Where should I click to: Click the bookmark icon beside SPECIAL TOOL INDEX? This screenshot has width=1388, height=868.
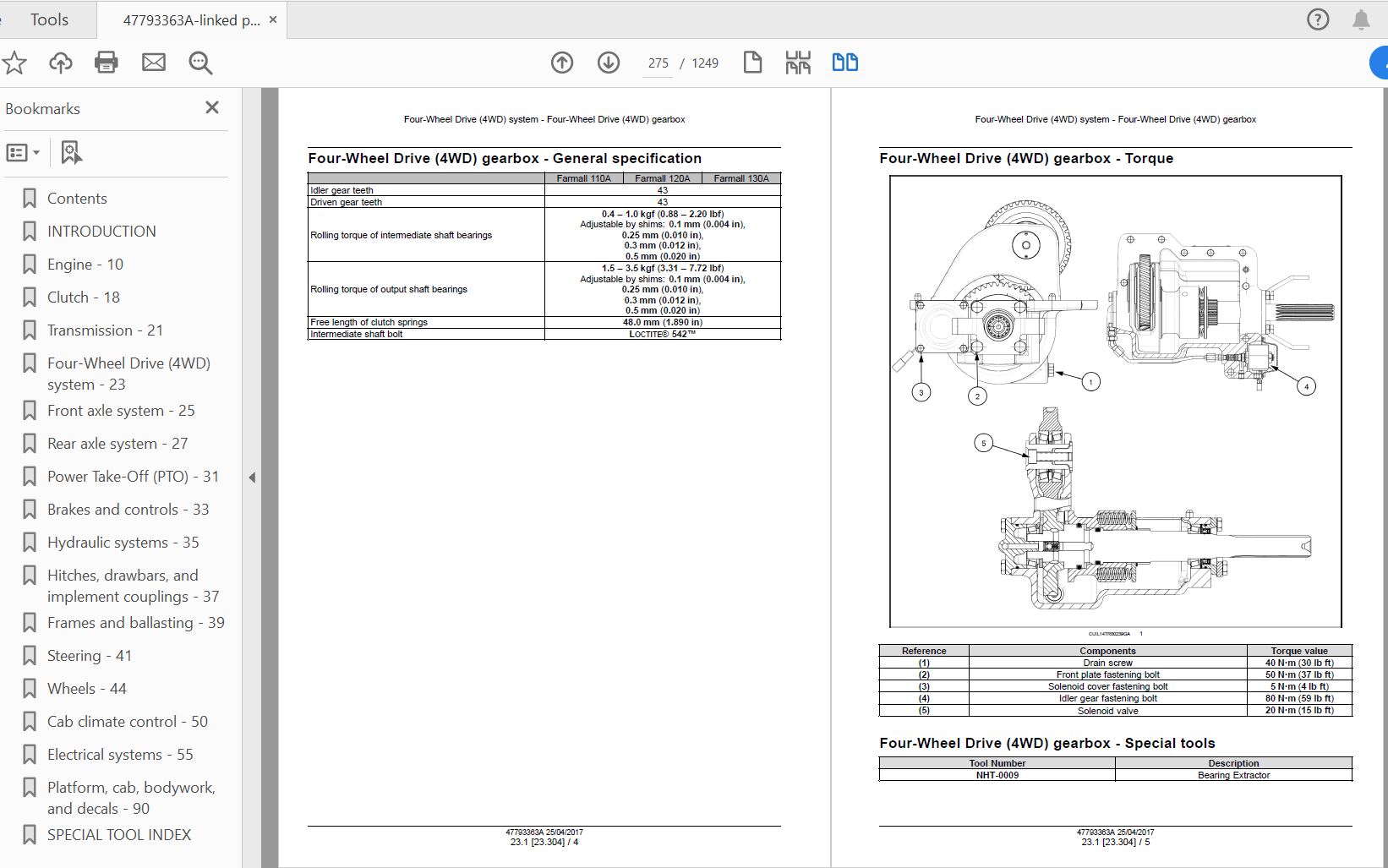(x=30, y=835)
